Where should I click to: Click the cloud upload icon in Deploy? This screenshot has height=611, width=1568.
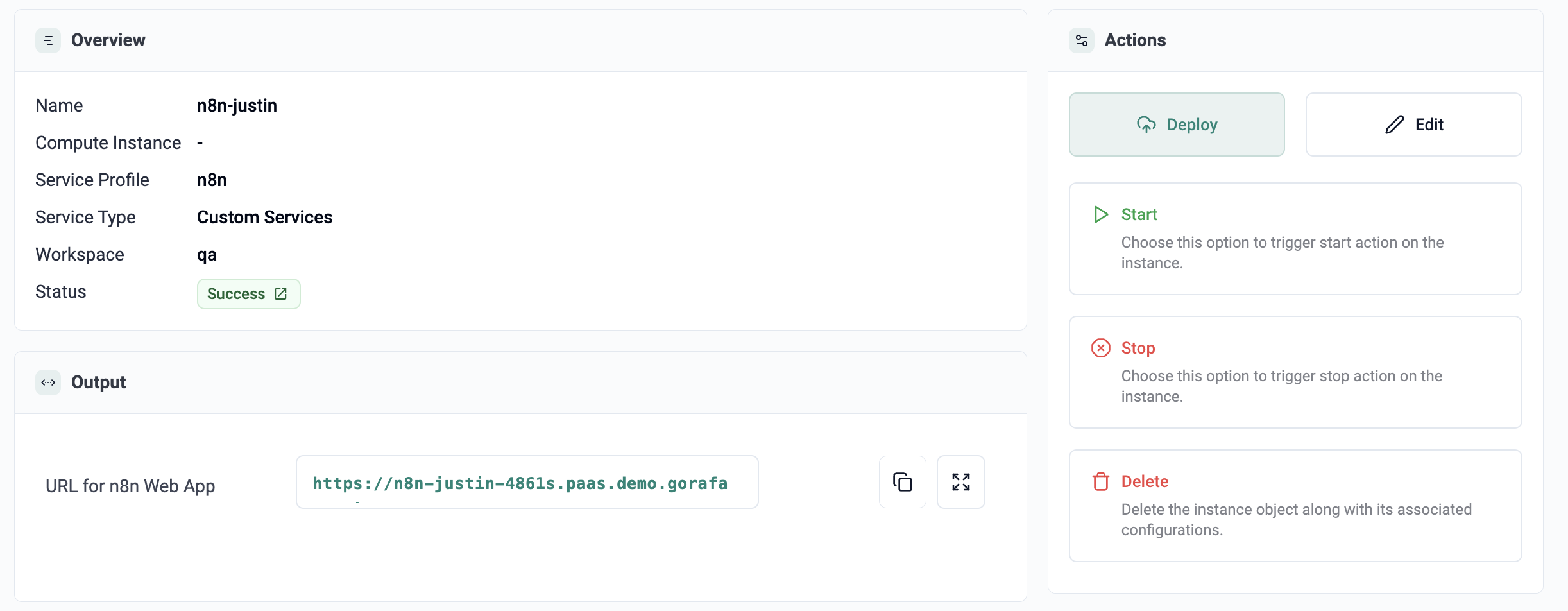point(1146,125)
